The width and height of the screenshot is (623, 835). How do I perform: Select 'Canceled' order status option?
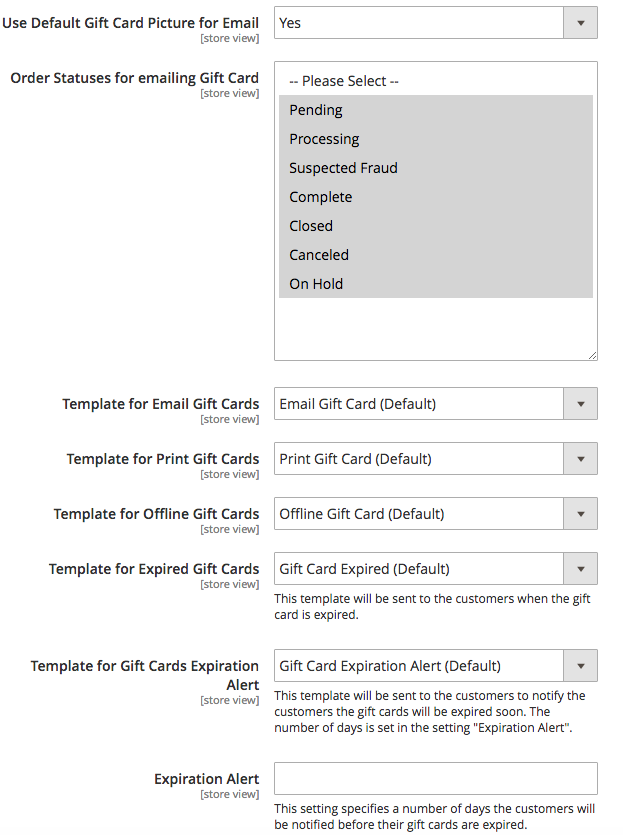coord(436,255)
